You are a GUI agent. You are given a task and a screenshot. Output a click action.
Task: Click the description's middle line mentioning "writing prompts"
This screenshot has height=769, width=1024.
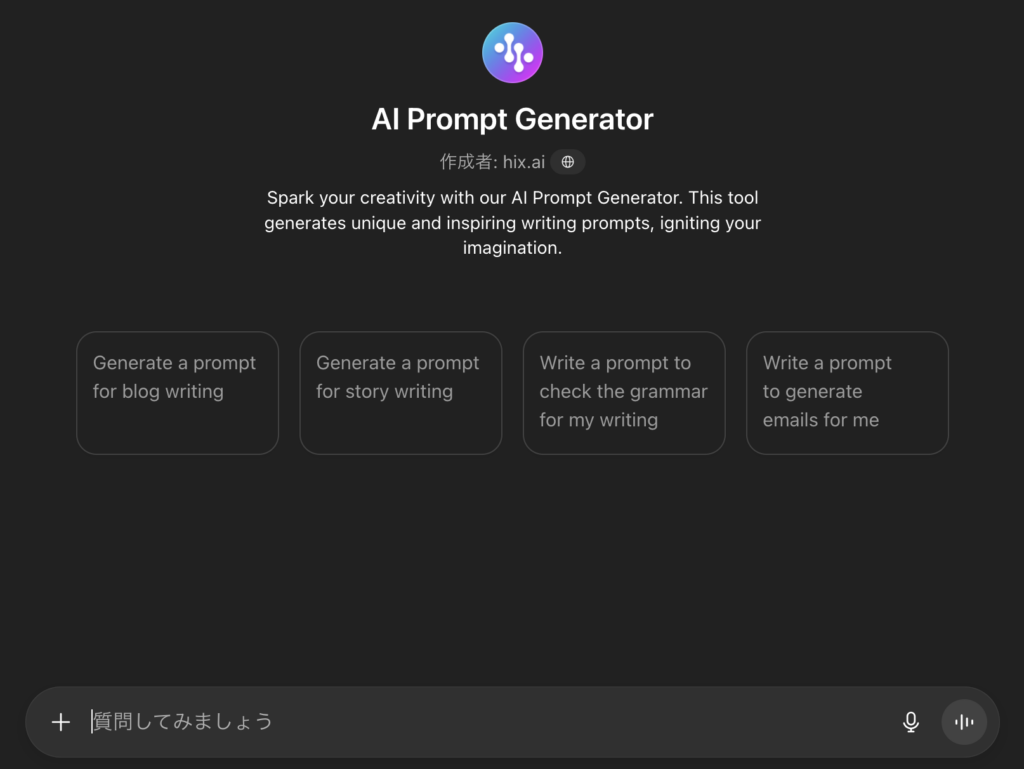pos(512,223)
